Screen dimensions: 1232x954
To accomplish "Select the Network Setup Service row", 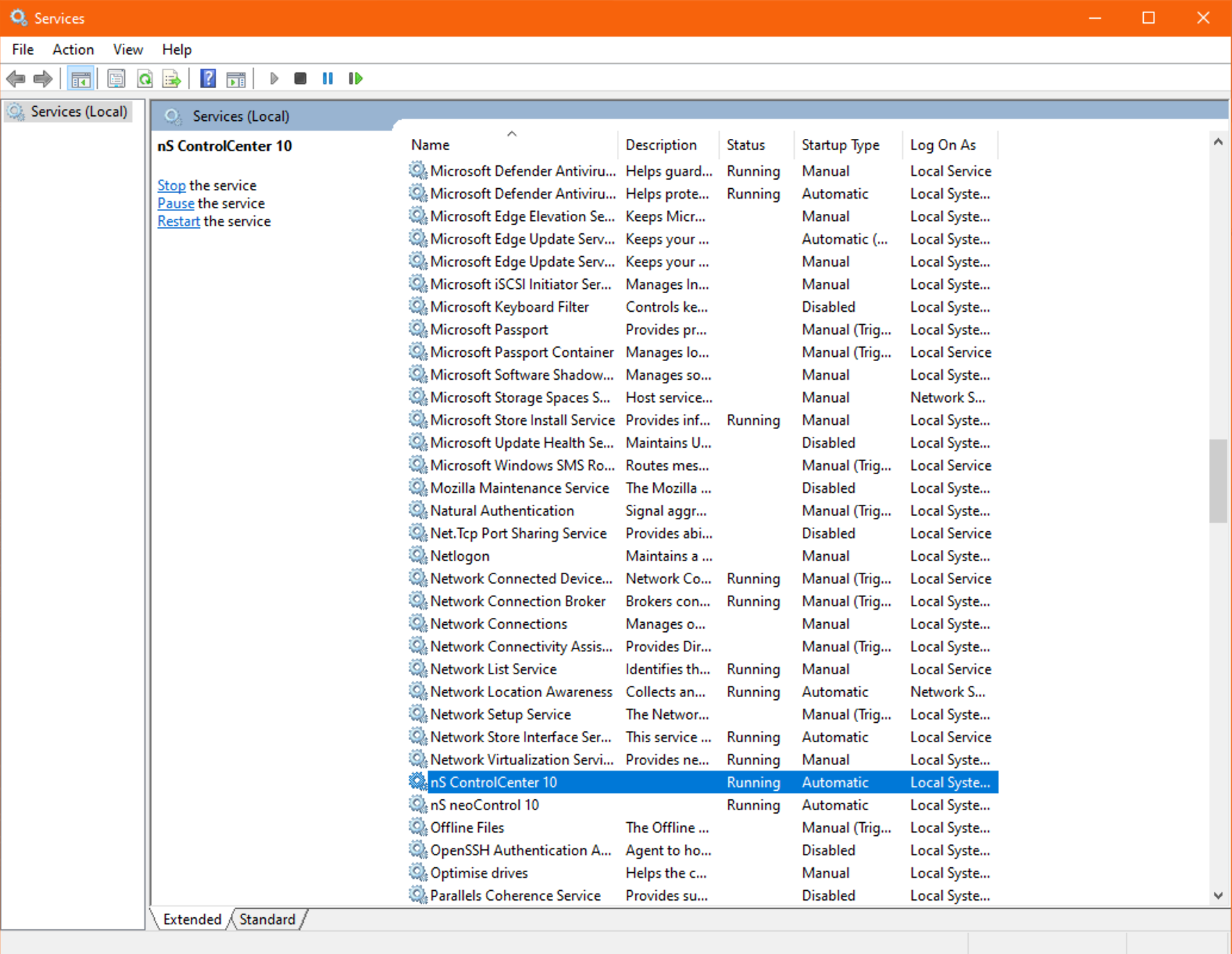I will tap(702, 714).
